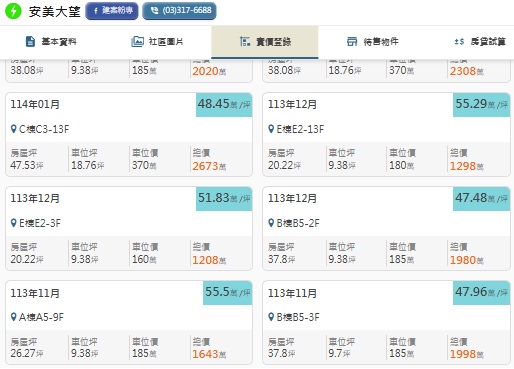
Task: Select the 48.45萬/坪 price badge
Action: (224, 105)
